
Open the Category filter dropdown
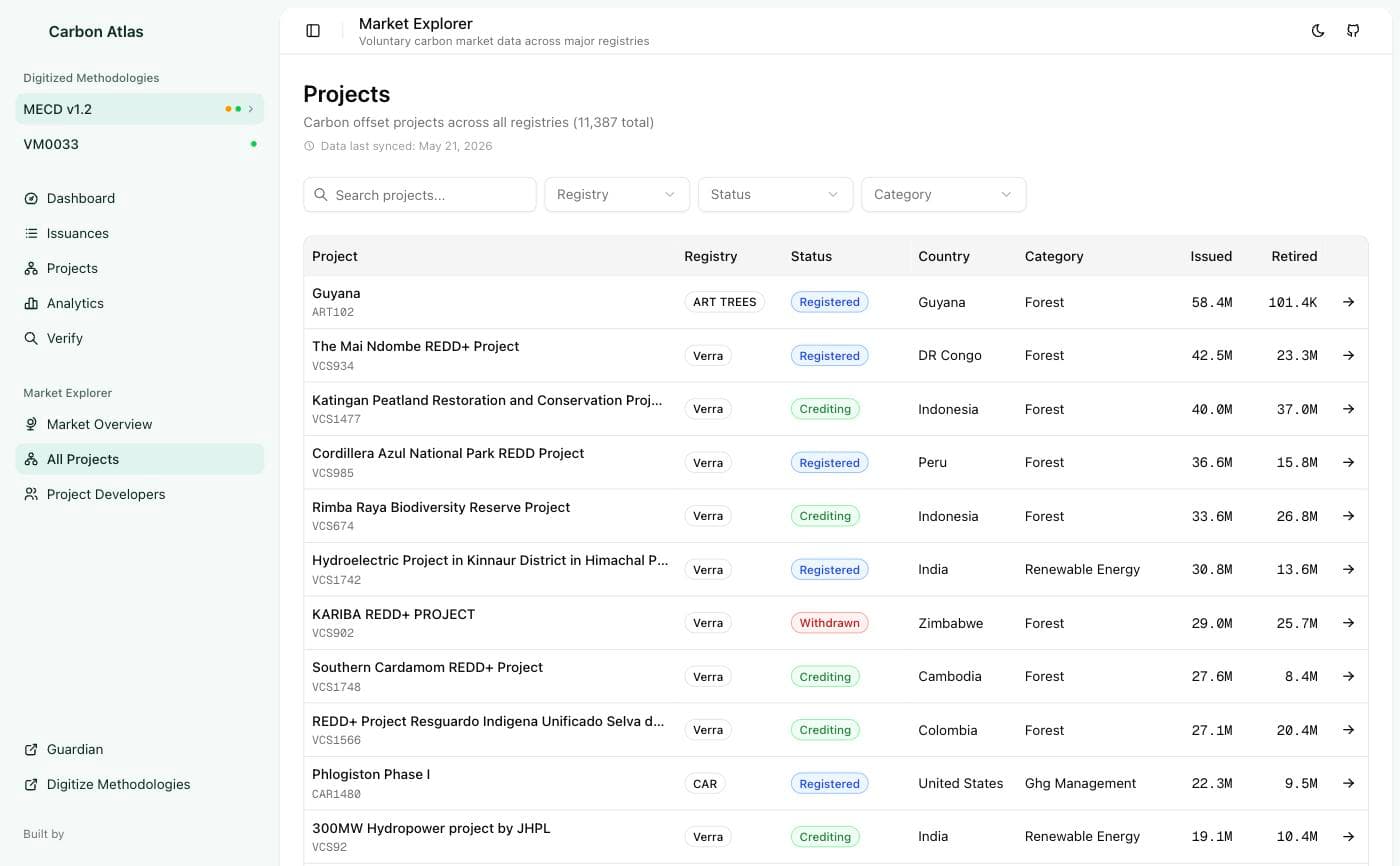click(x=943, y=195)
